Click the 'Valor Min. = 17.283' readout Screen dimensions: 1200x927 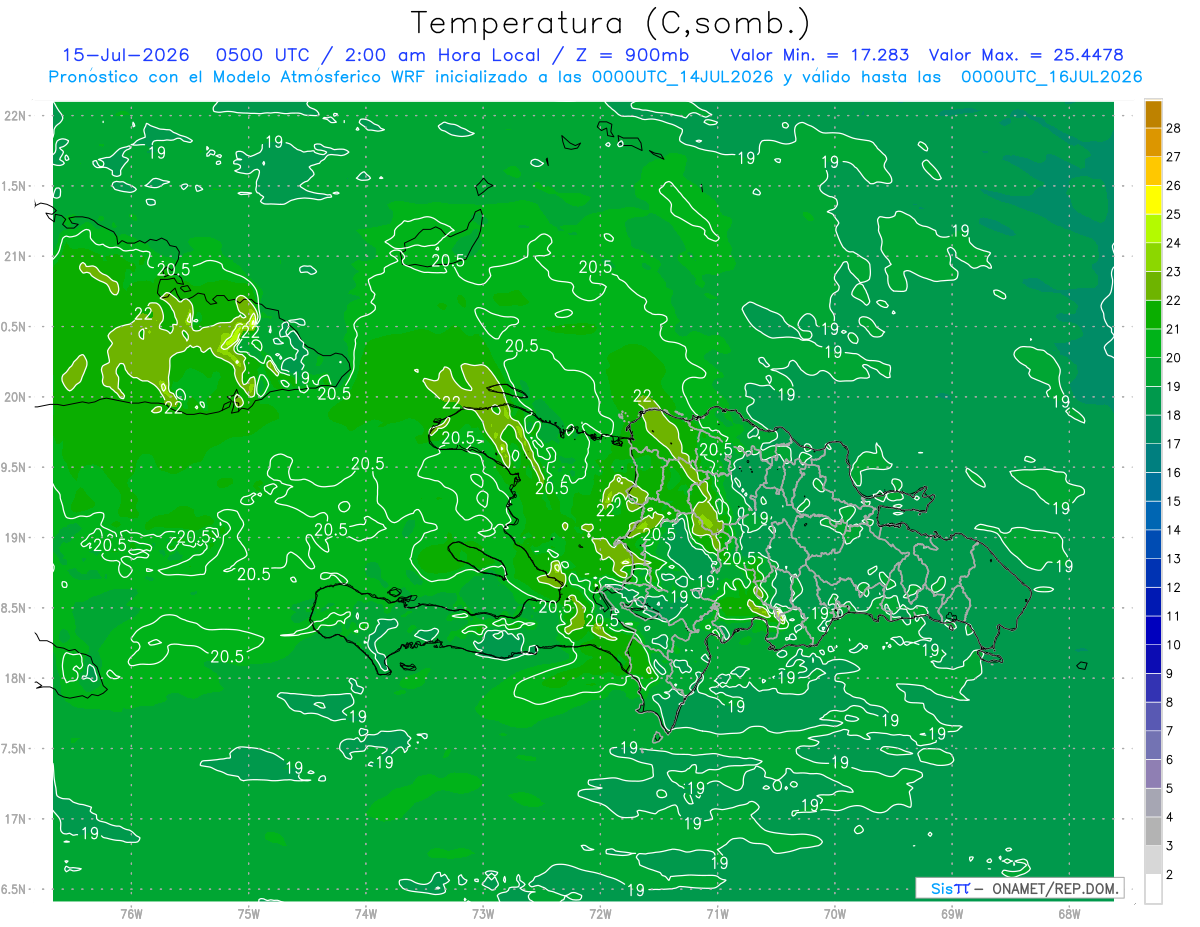[x=820, y=55]
